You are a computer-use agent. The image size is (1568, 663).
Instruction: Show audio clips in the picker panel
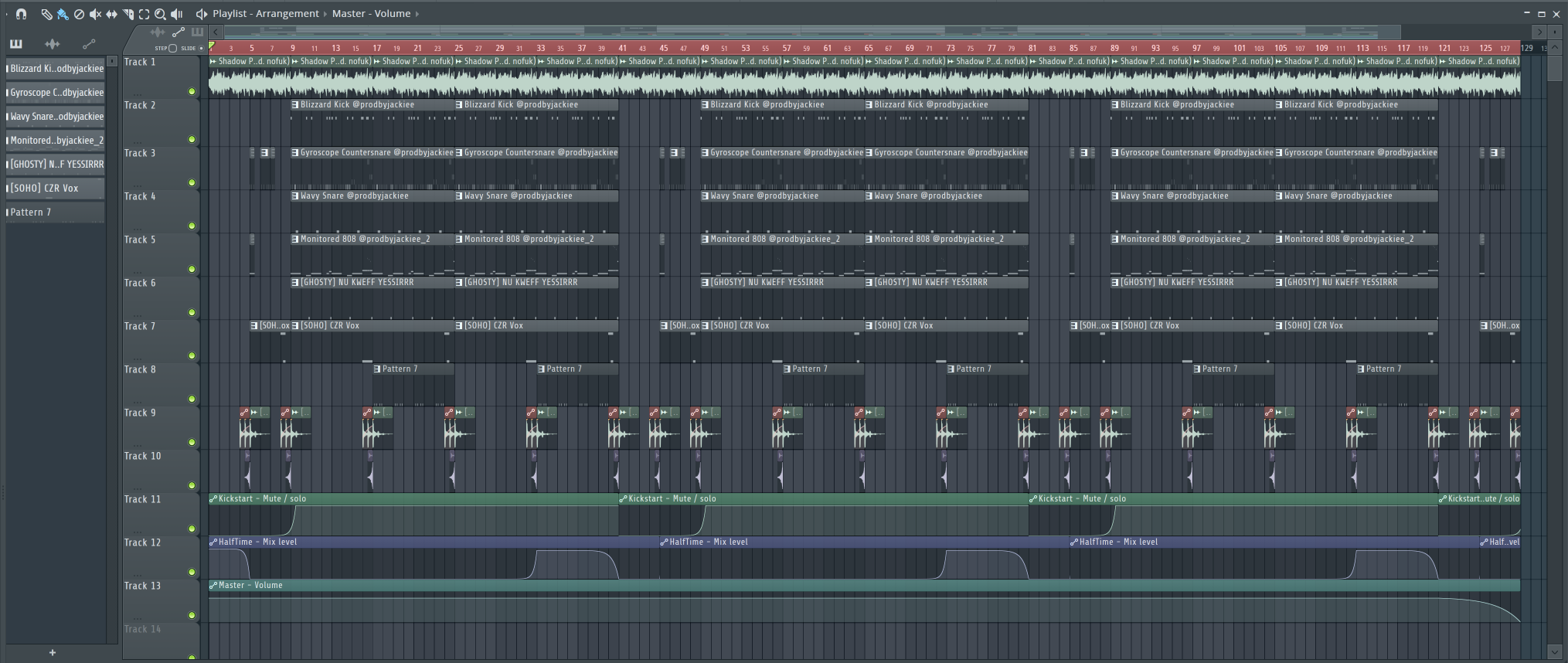pos(52,44)
